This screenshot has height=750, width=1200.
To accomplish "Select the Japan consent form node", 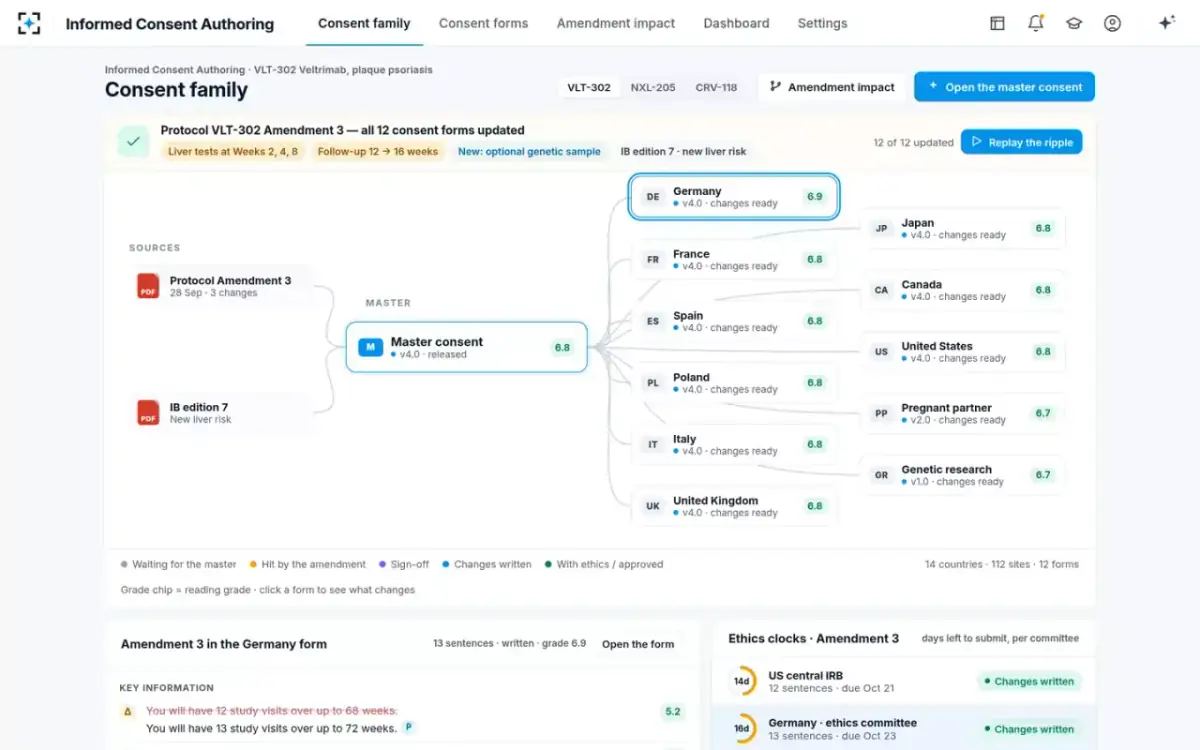I will pyautogui.click(x=963, y=228).
